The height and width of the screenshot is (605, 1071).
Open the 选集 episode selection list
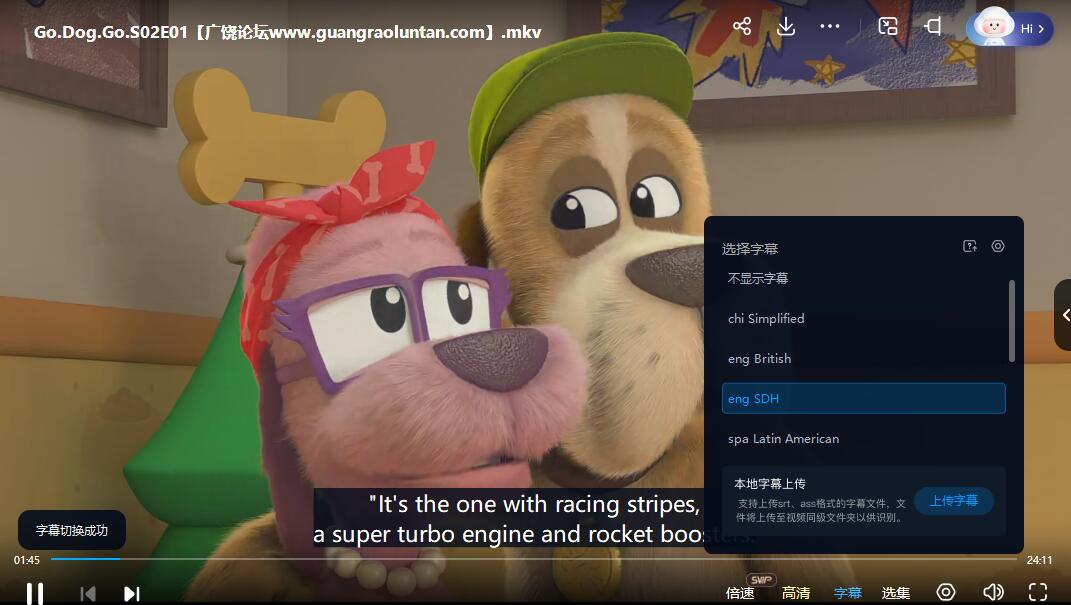(895, 593)
